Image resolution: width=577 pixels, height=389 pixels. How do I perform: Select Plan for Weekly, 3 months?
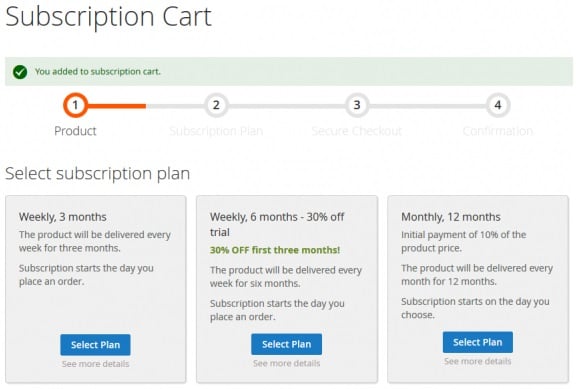(x=95, y=345)
